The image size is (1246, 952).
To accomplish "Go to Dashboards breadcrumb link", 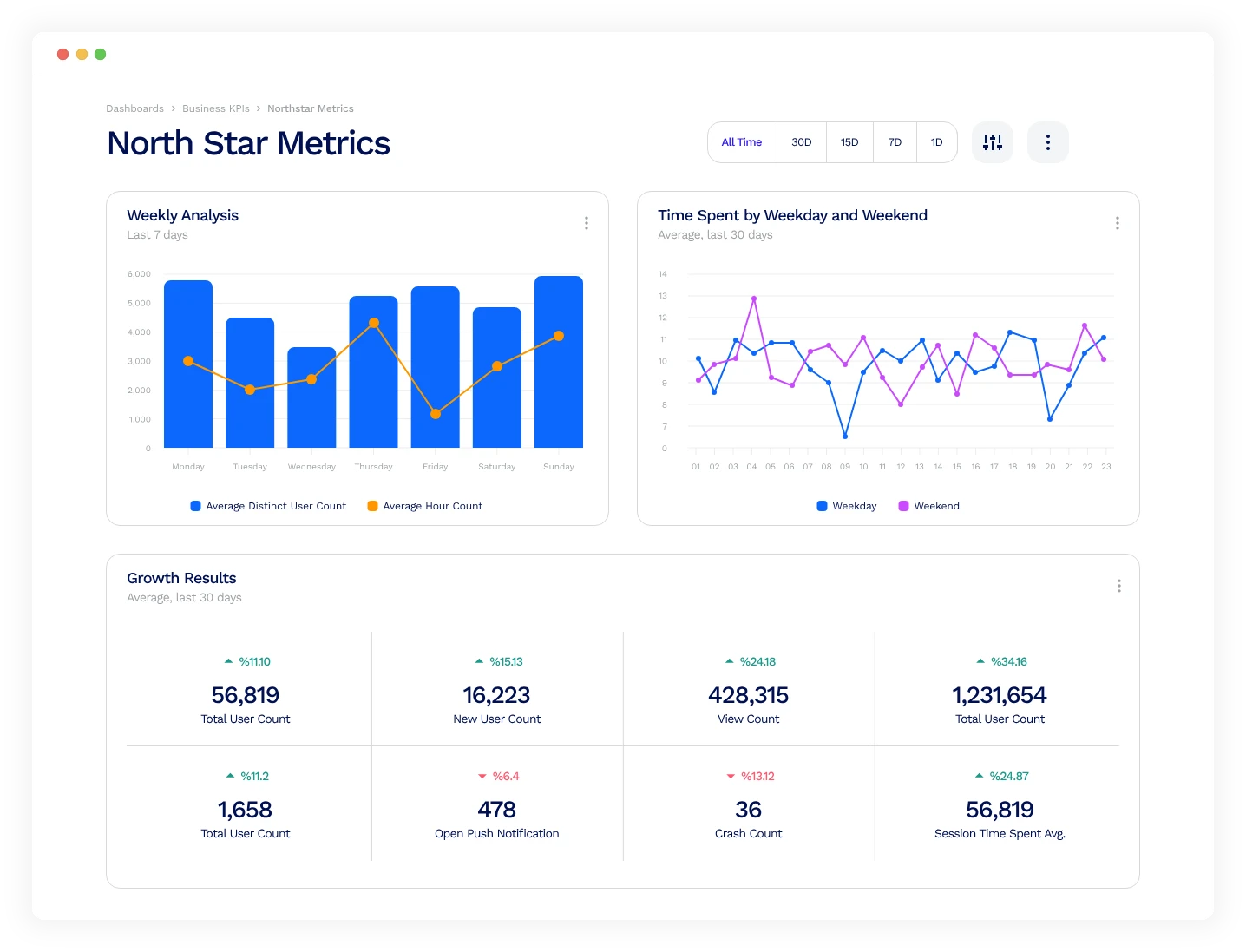I will point(134,108).
